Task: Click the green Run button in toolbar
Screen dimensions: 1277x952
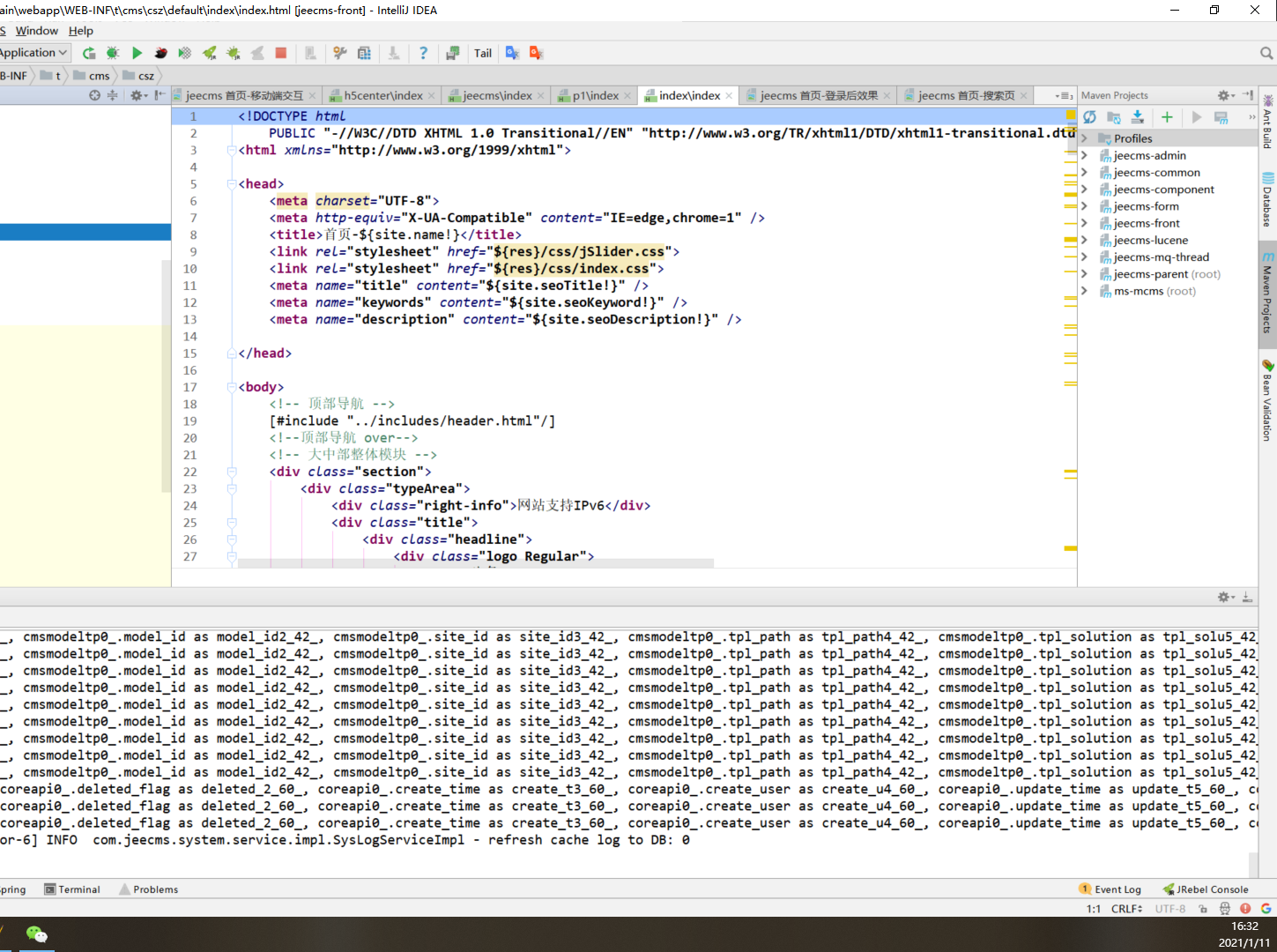Action: [x=137, y=53]
